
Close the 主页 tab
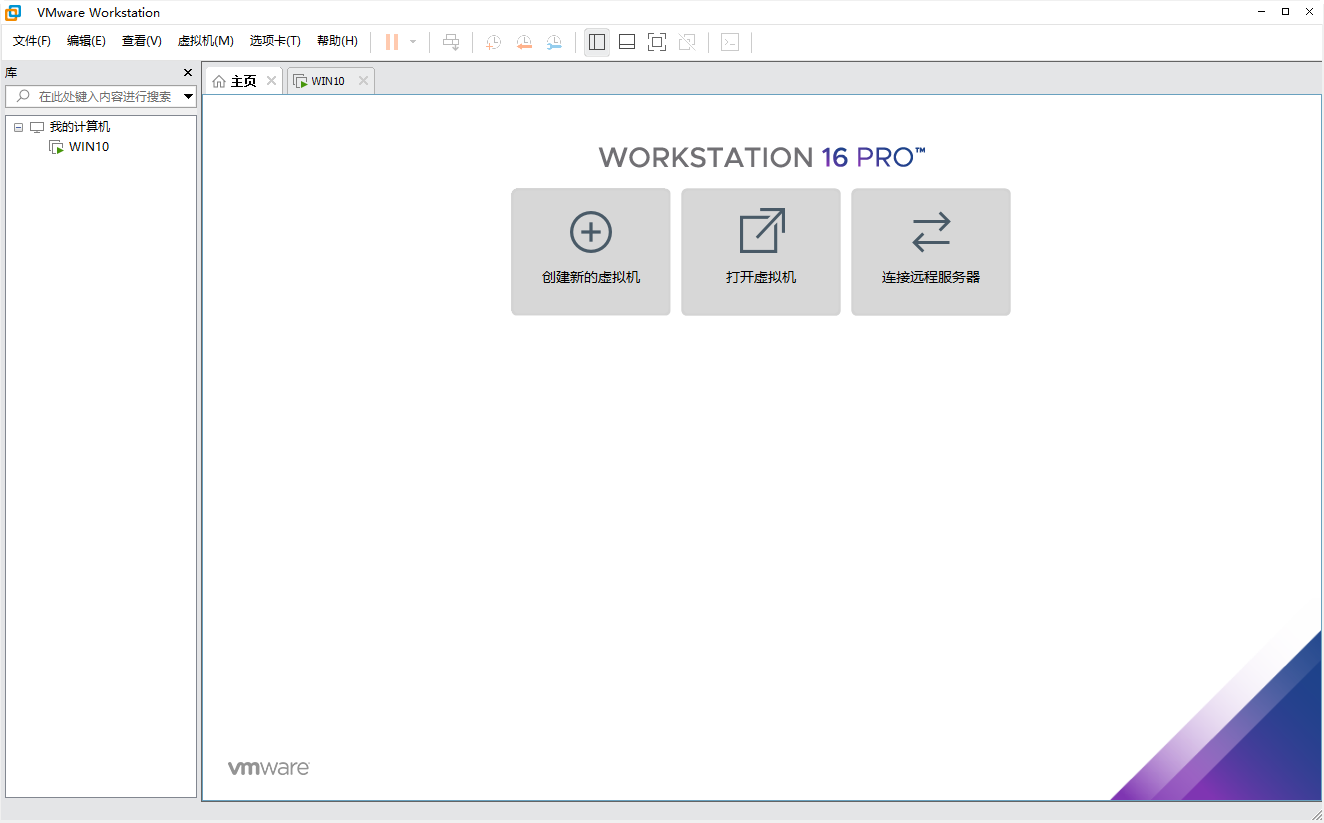coord(270,80)
